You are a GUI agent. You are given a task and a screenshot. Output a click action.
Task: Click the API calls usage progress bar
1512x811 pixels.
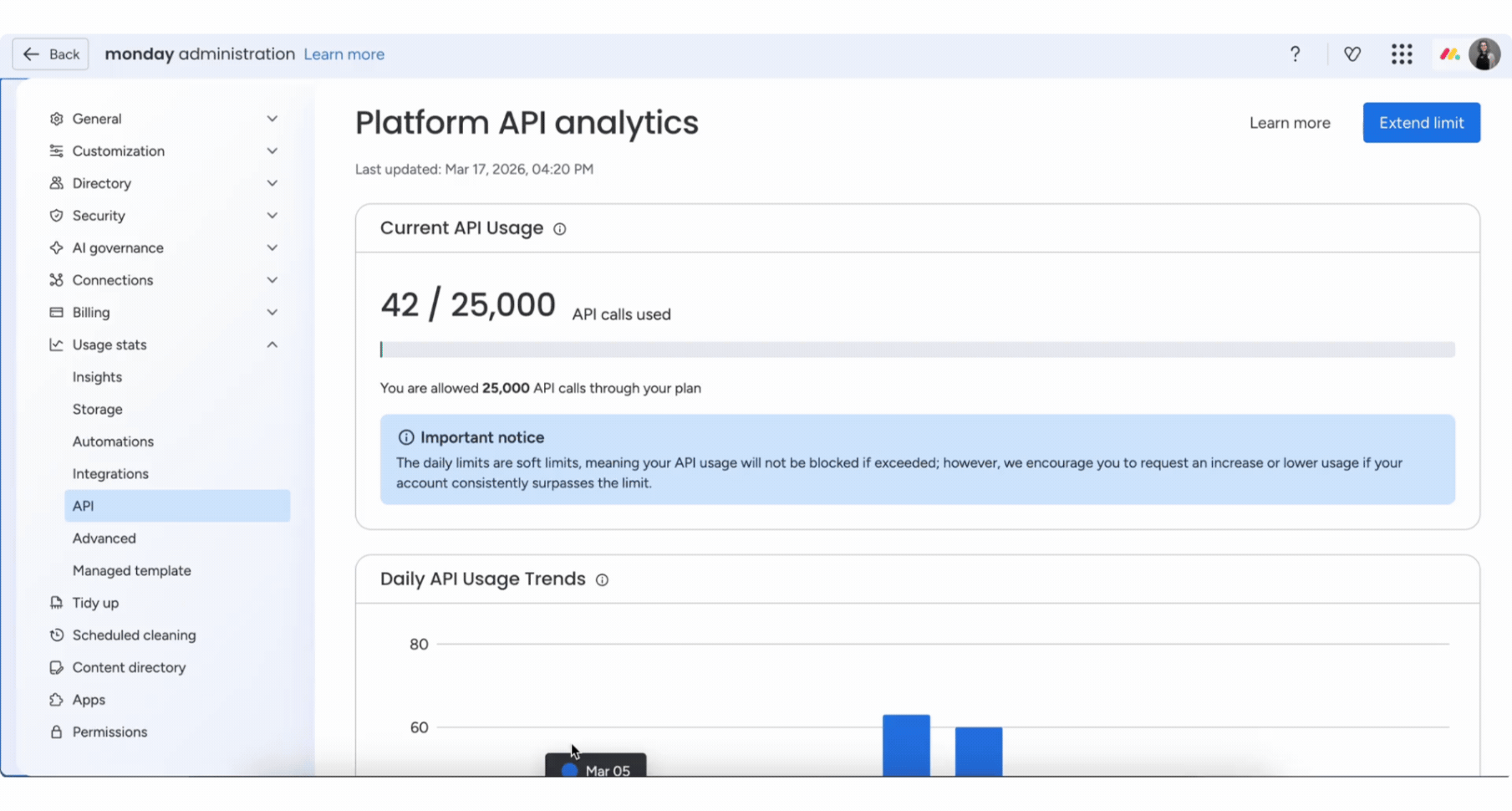[917, 349]
